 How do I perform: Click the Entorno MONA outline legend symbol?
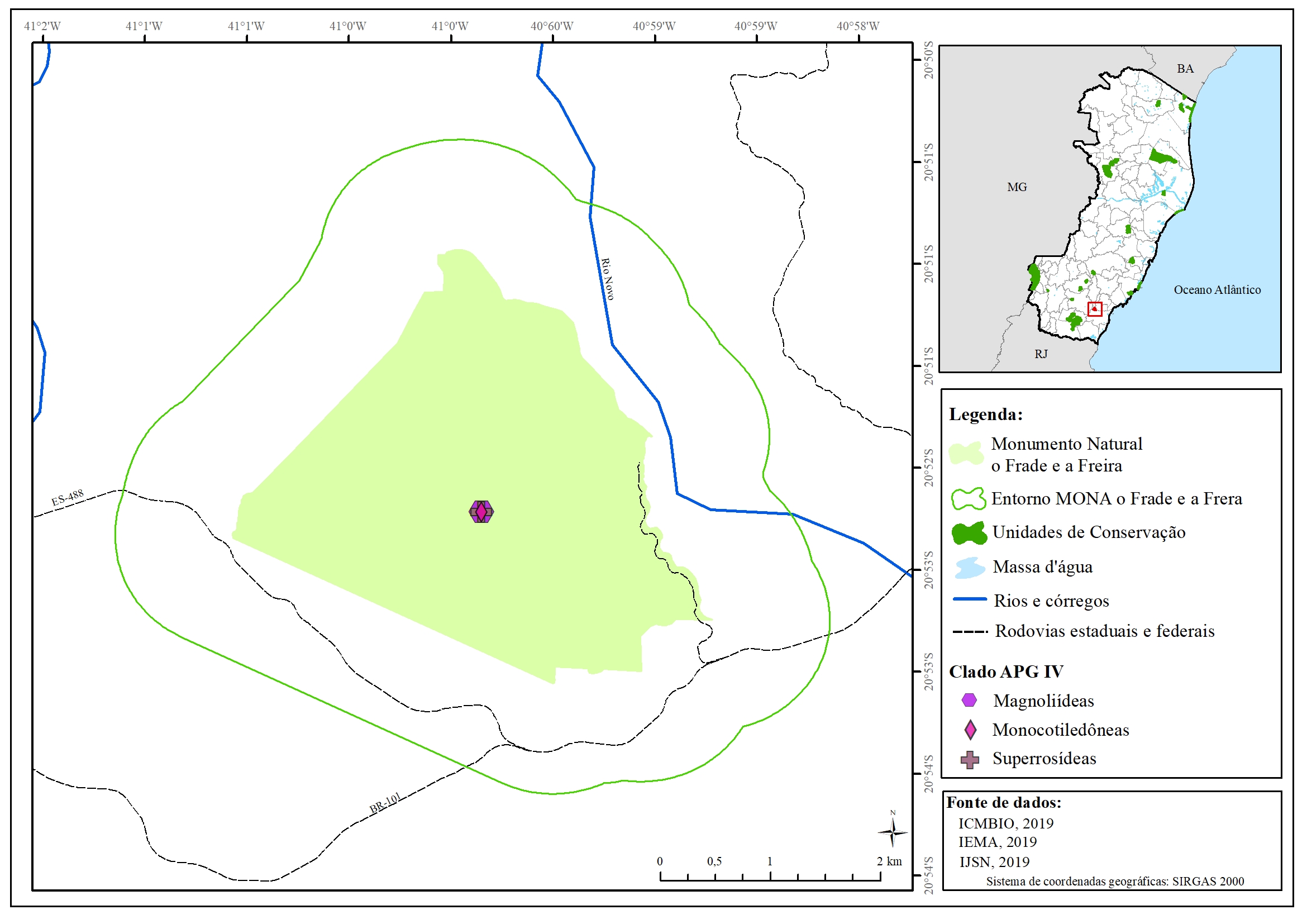[x=969, y=499]
